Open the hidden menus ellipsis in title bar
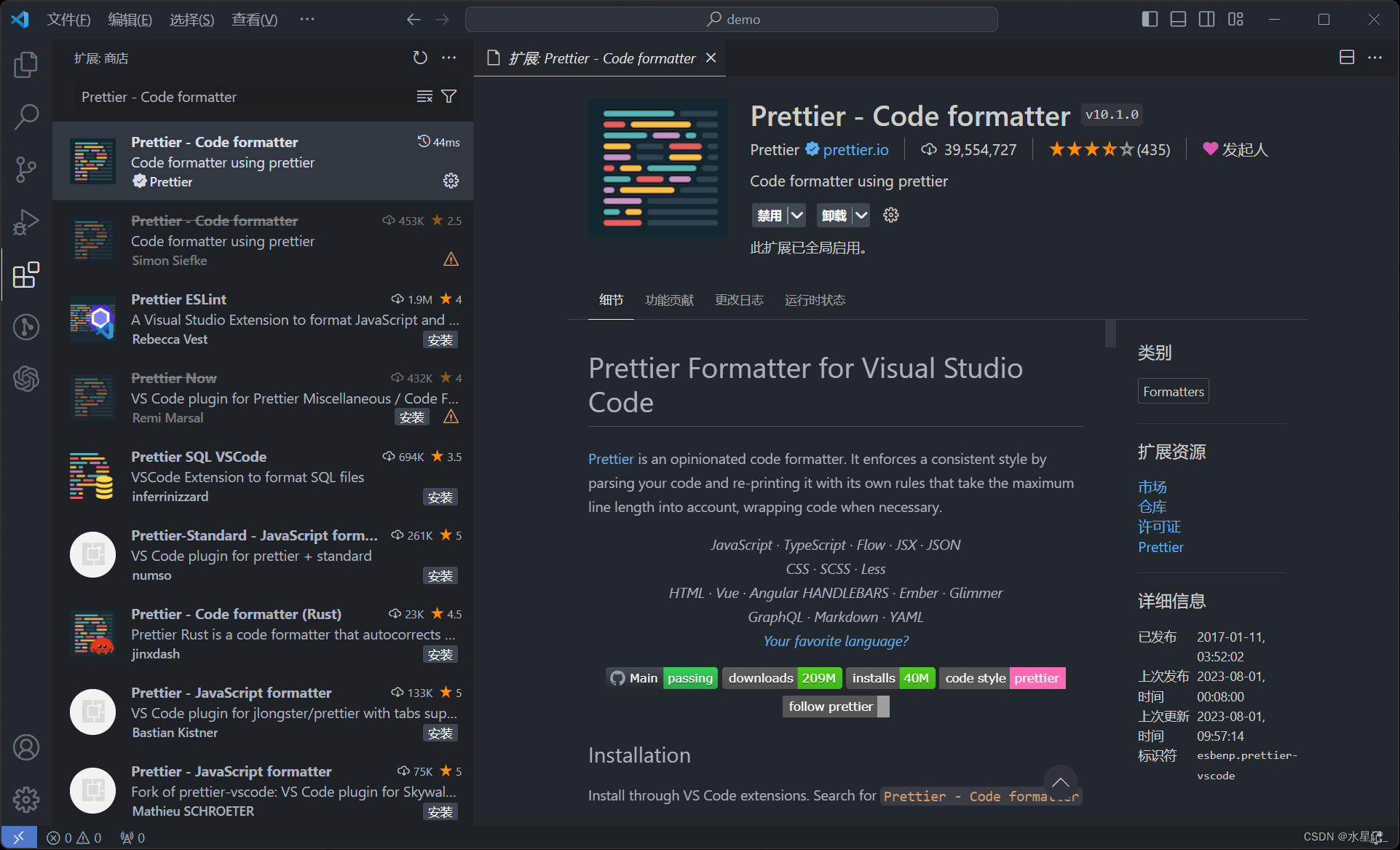1400x850 pixels. click(x=307, y=20)
